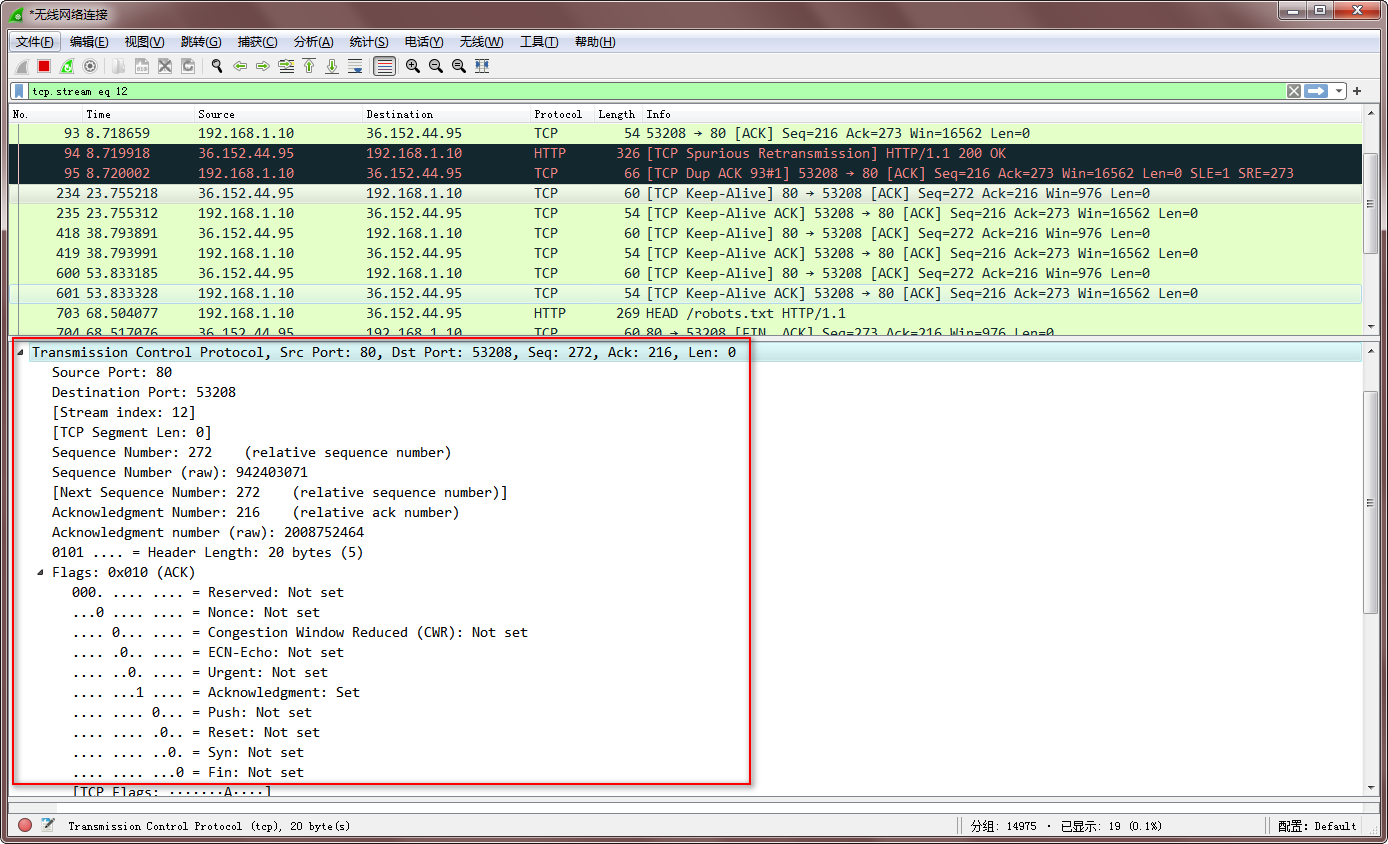The image size is (1388, 844).
Task: Sort by the Info column header
Action: [x=1003, y=114]
